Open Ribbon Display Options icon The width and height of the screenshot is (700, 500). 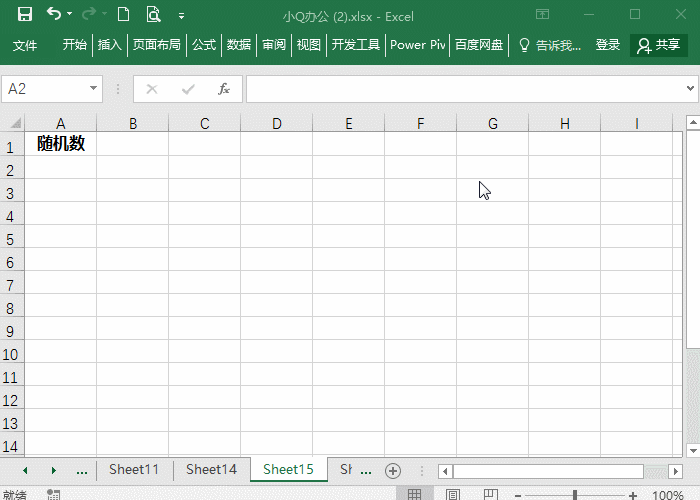click(x=542, y=14)
